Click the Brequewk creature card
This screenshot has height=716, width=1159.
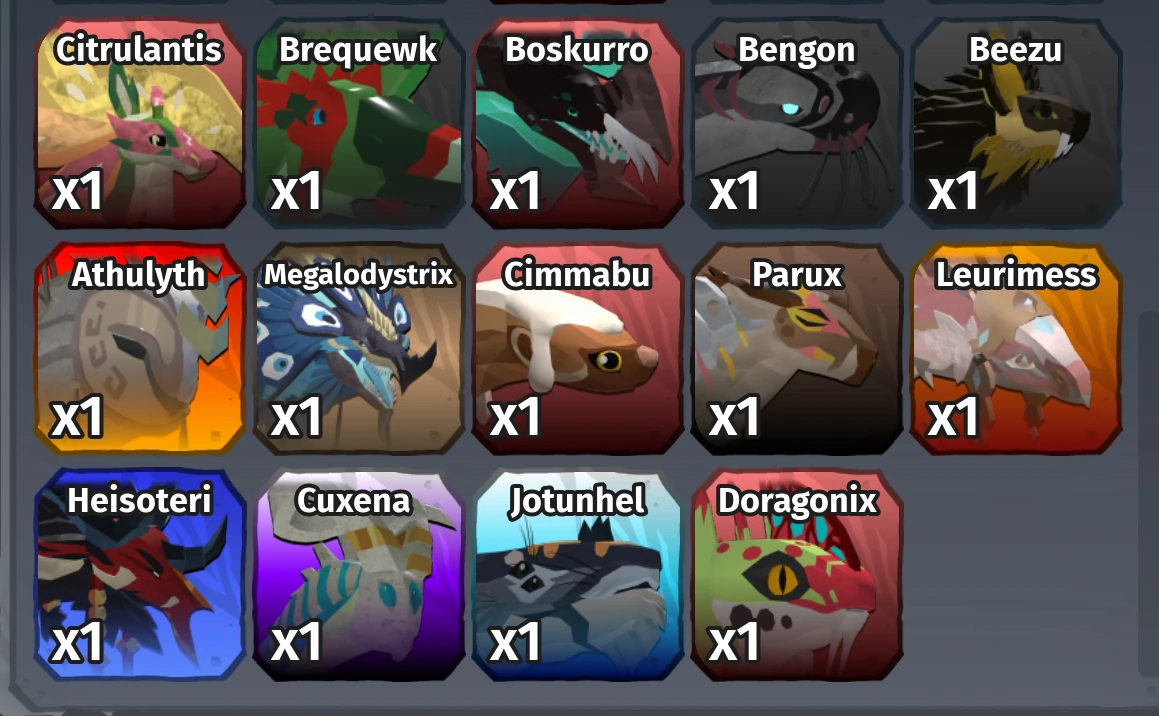pos(358,123)
